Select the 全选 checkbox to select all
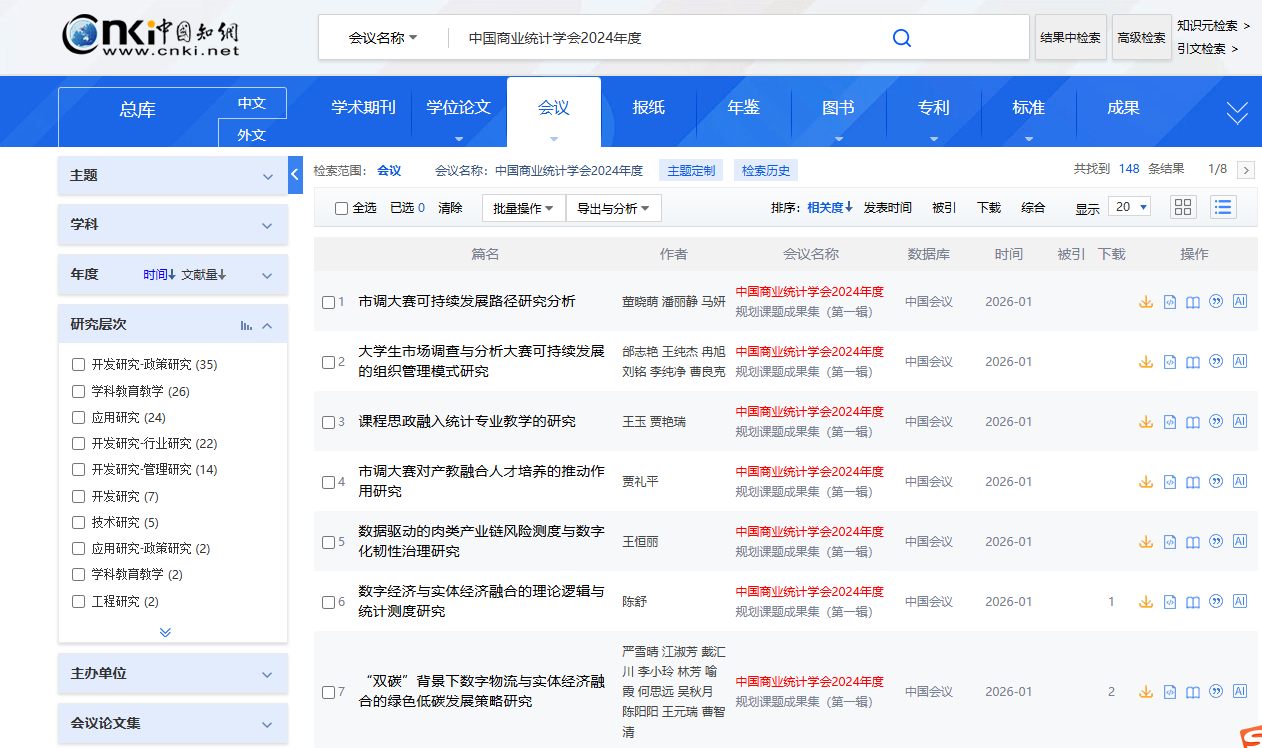1262x748 pixels. click(x=339, y=207)
